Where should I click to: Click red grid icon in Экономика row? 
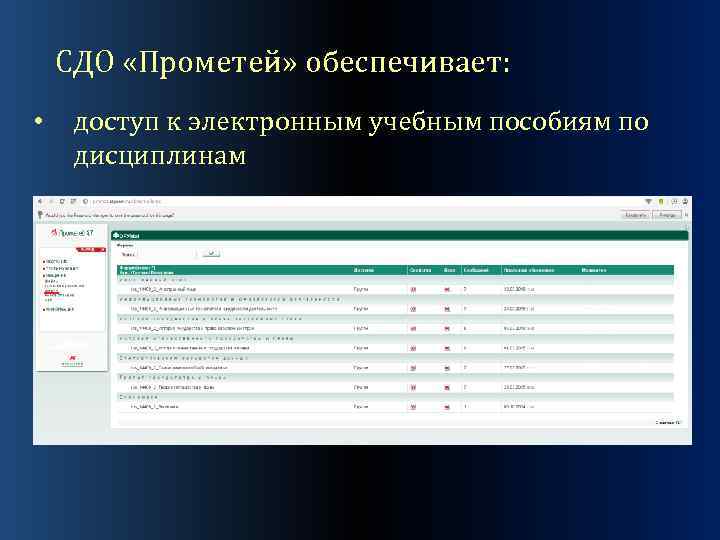click(413, 407)
